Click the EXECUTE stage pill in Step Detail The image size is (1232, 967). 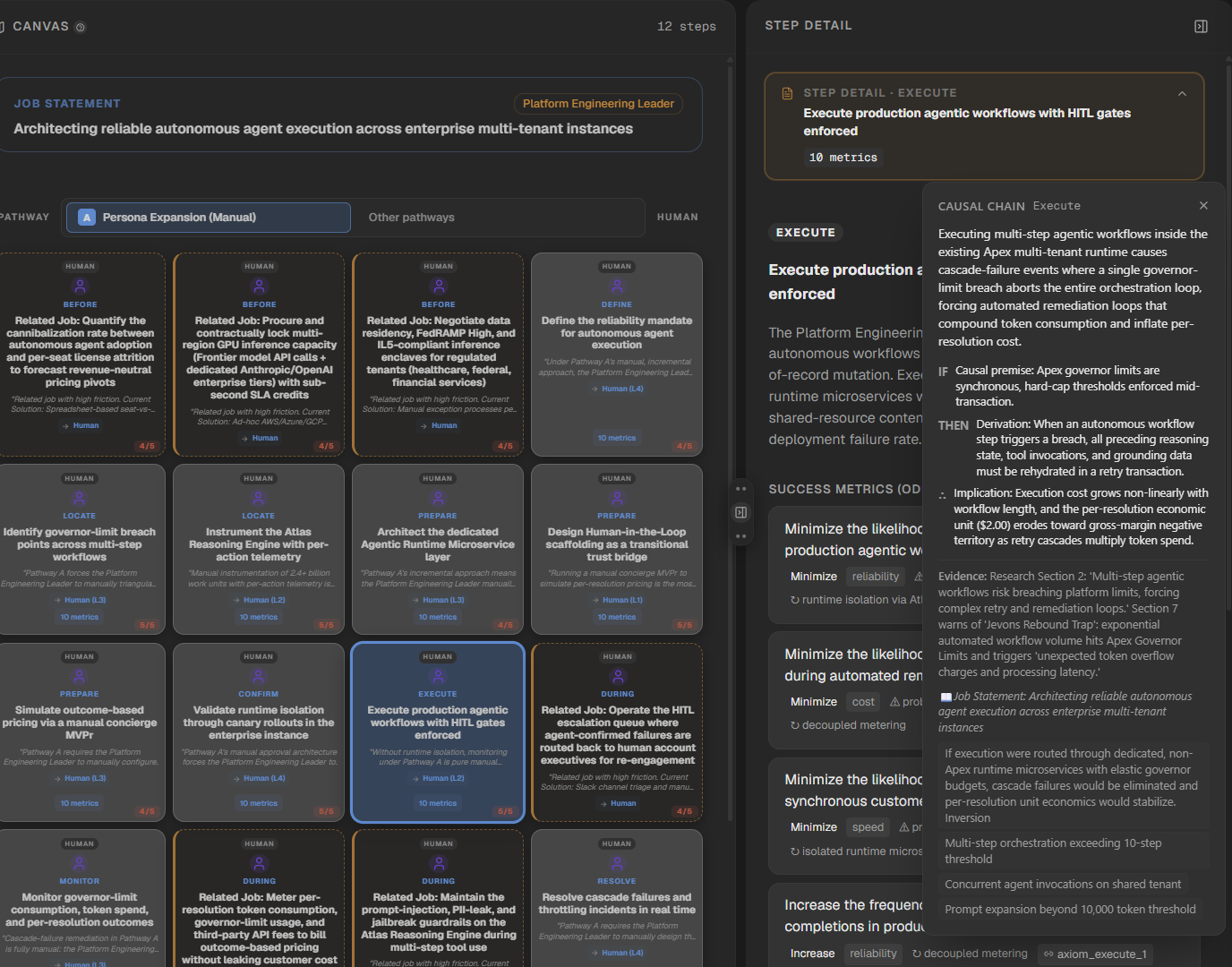[806, 233]
